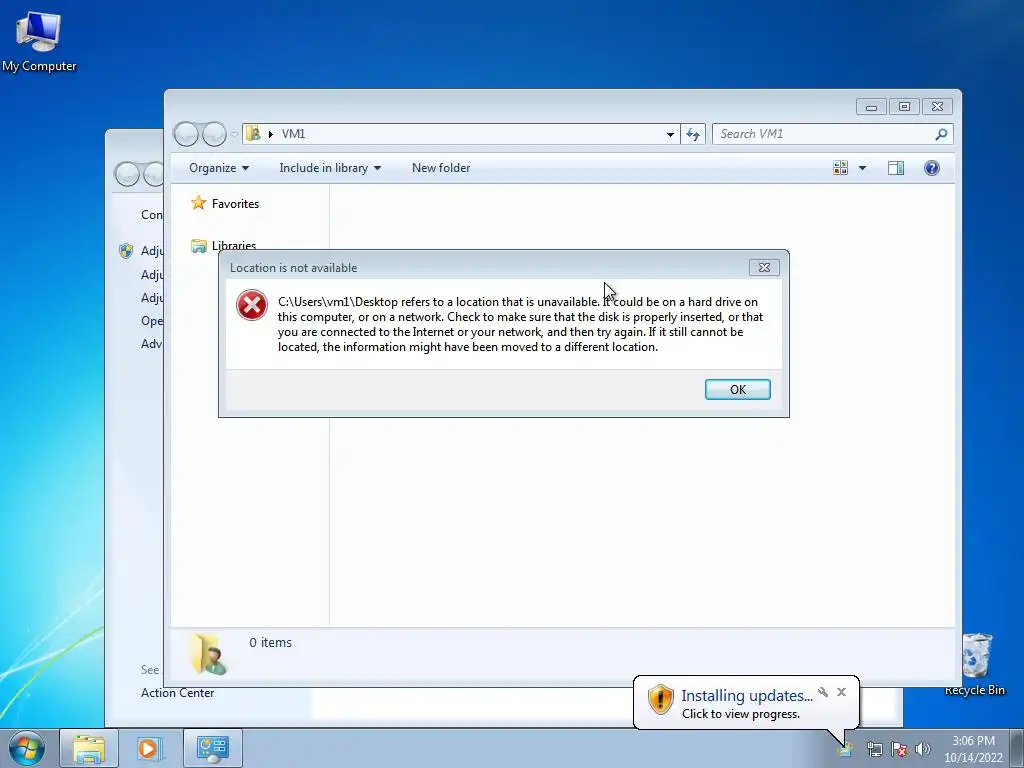Click the New folder button
This screenshot has width=1024, height=768.
441,168
